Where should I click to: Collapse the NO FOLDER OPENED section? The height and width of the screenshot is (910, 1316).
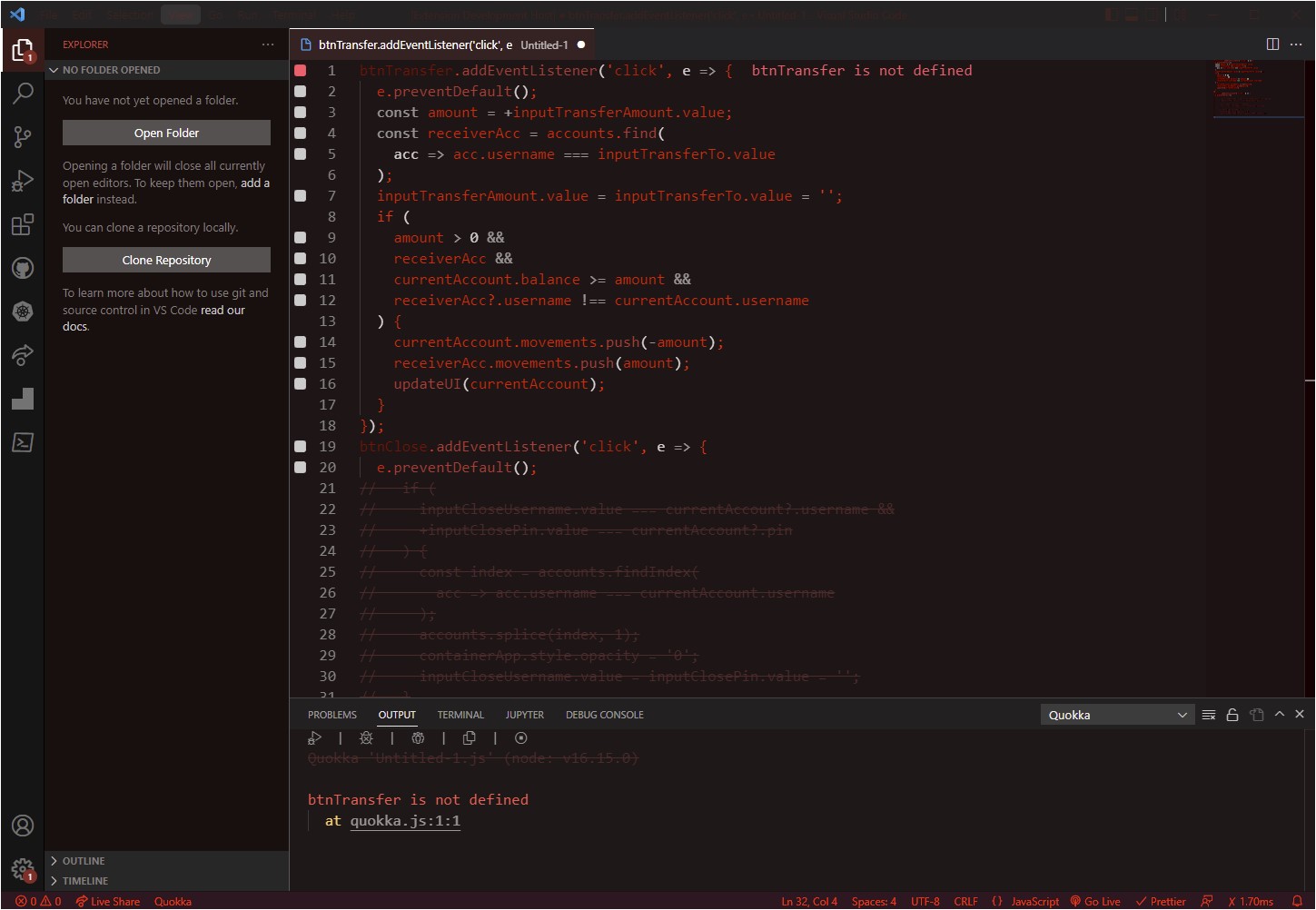167,70
